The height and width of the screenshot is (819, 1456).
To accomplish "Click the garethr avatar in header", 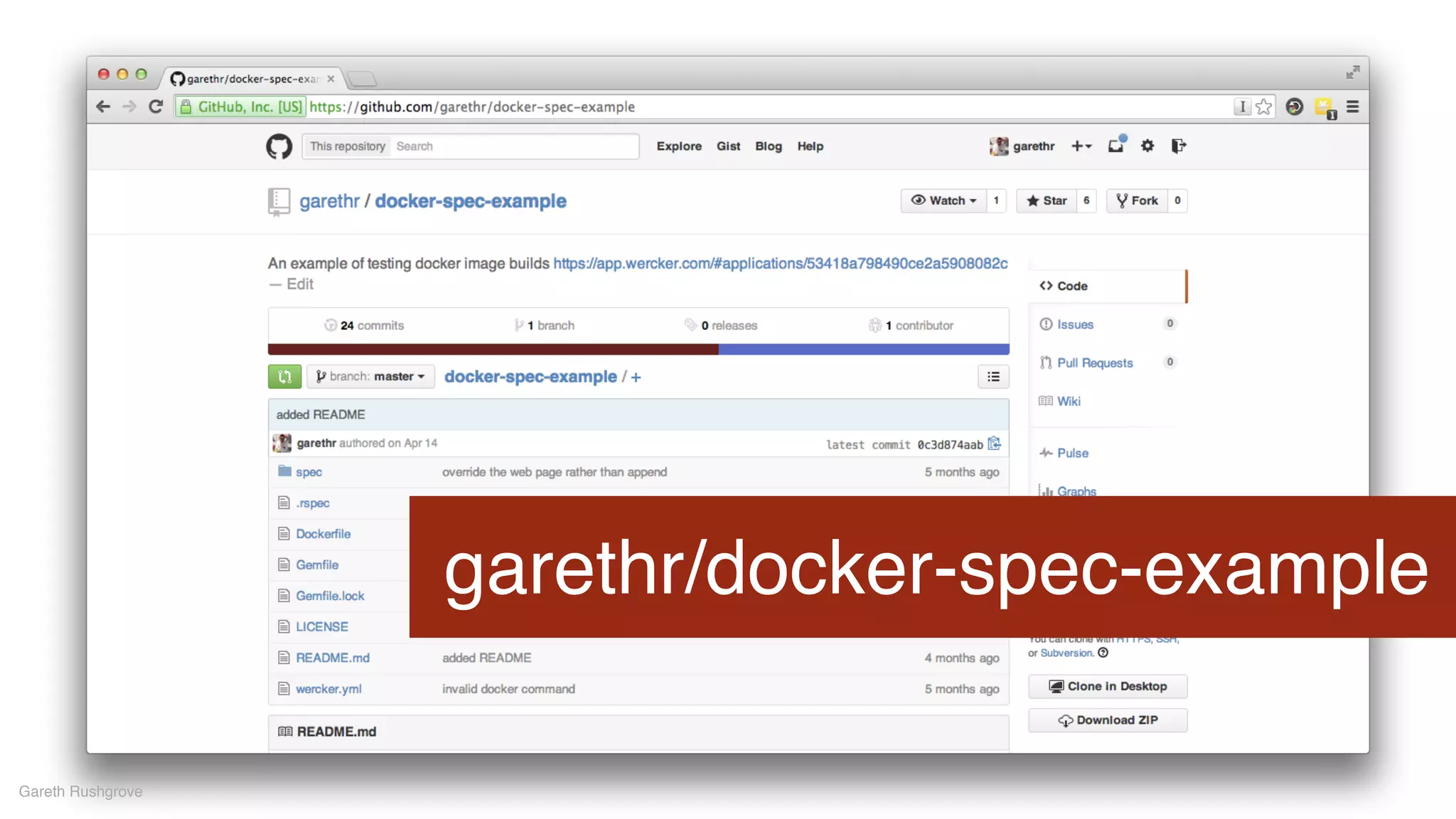I will point(999,146).
